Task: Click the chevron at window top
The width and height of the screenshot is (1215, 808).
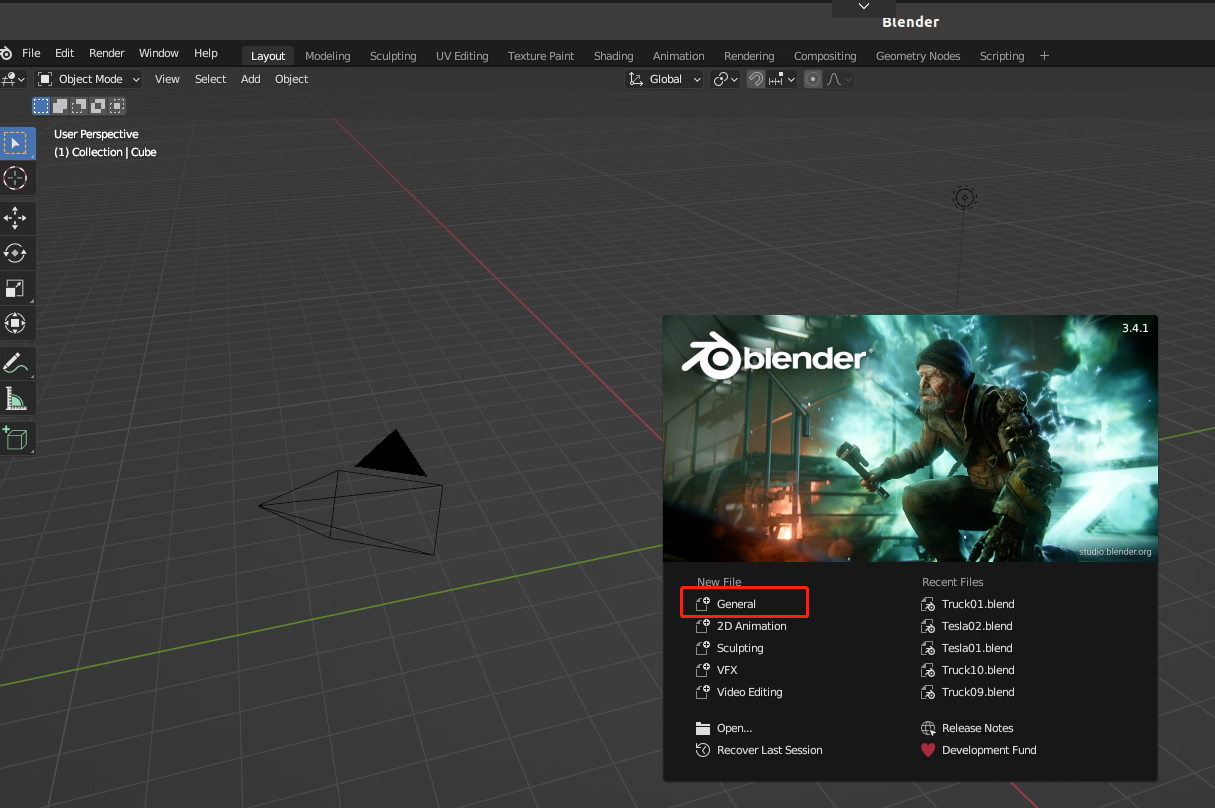Action: 864,6
